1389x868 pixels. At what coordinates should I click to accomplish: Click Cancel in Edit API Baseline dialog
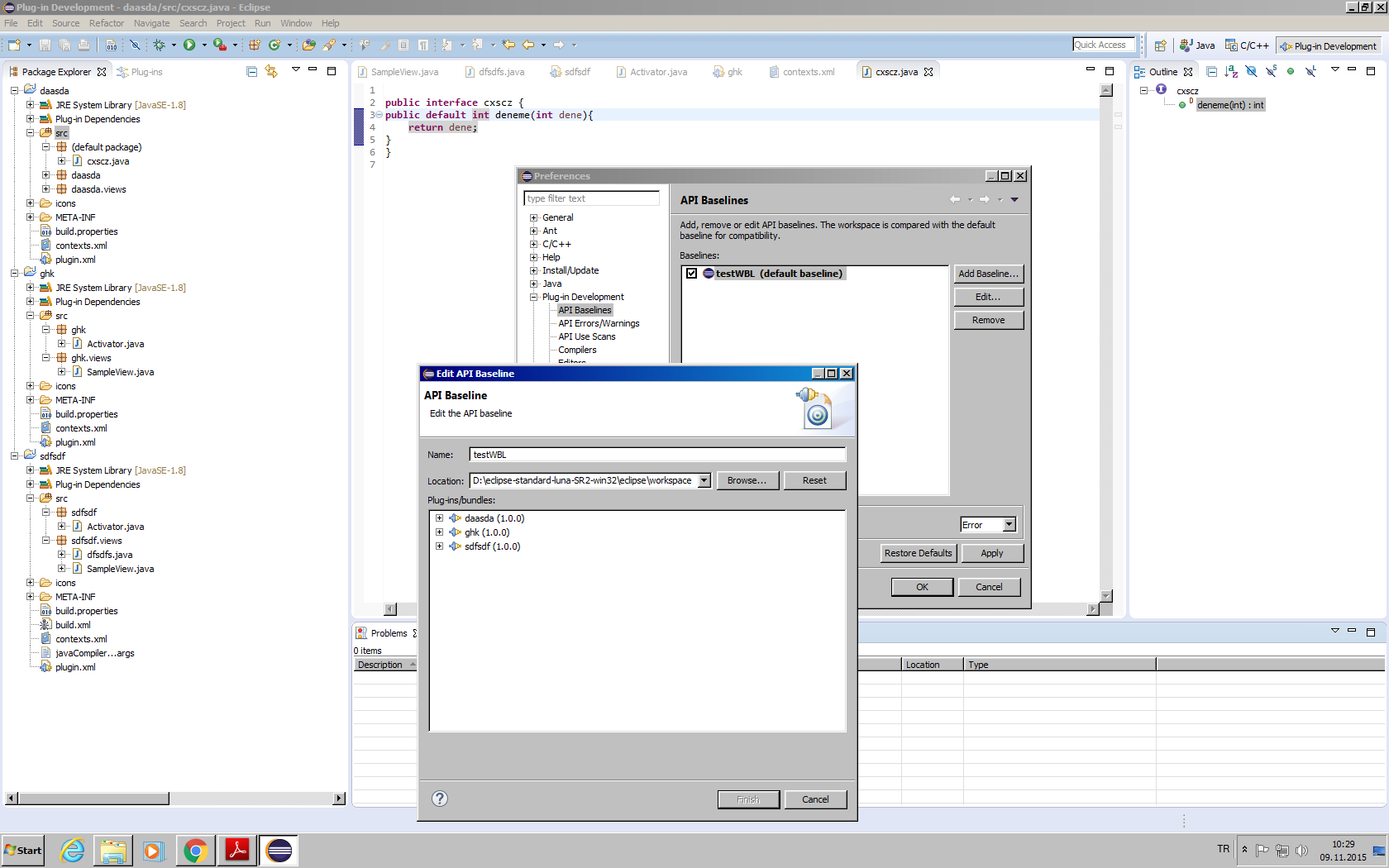[815, 799]
